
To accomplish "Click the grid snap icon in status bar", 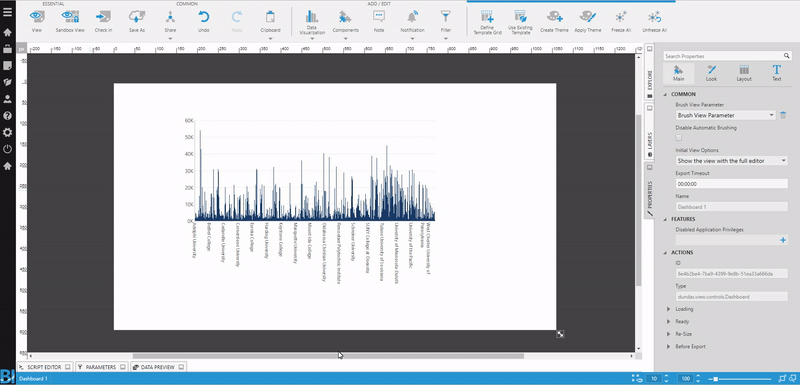I will coord(636,379).
